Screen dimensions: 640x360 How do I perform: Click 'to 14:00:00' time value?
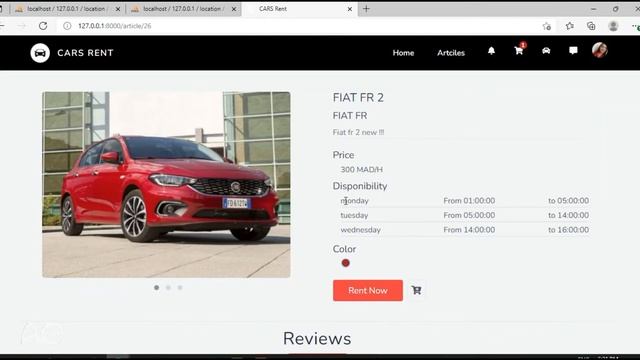point(569,215)
